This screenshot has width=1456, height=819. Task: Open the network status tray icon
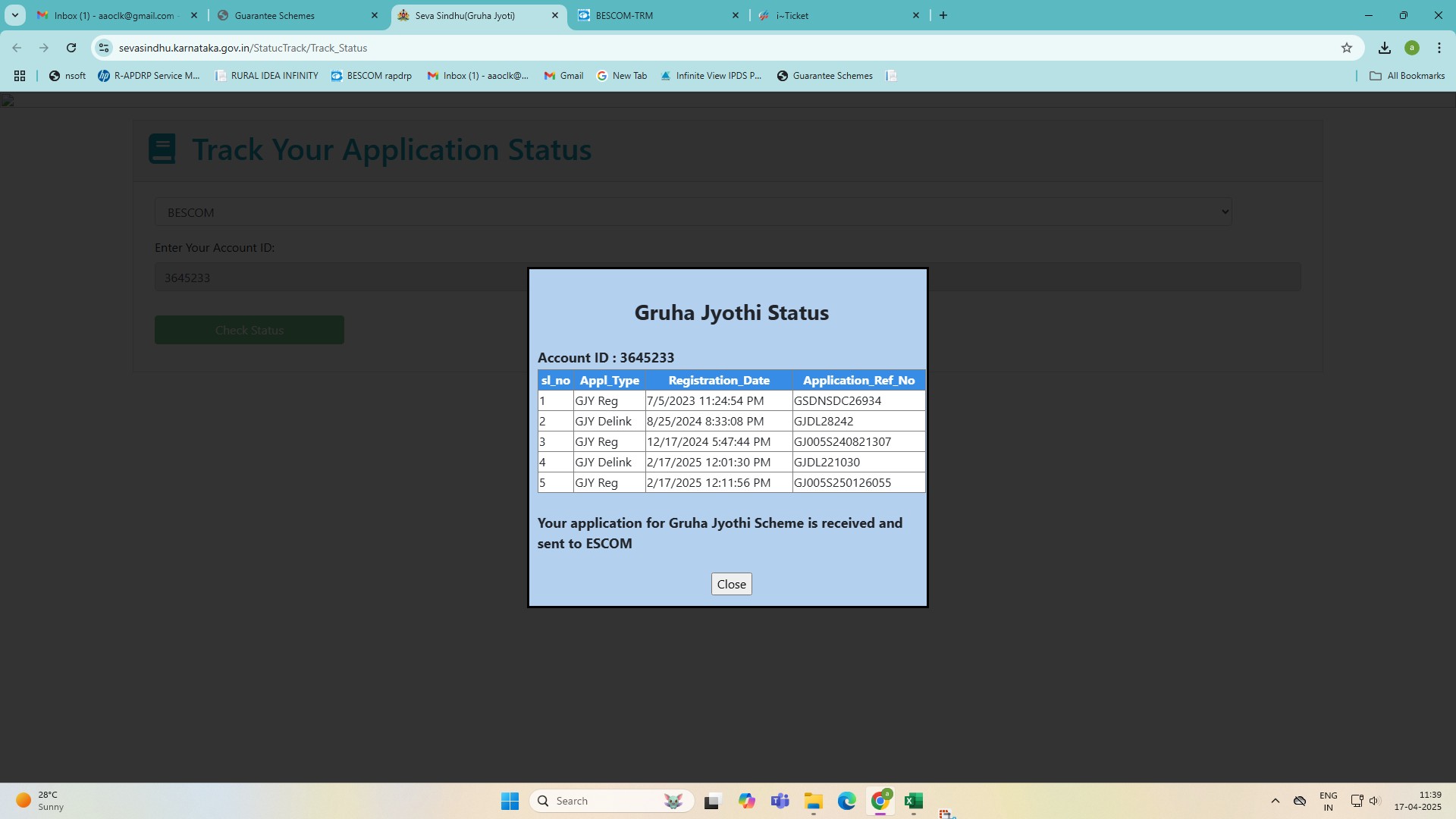click(x=1357, y=801)
